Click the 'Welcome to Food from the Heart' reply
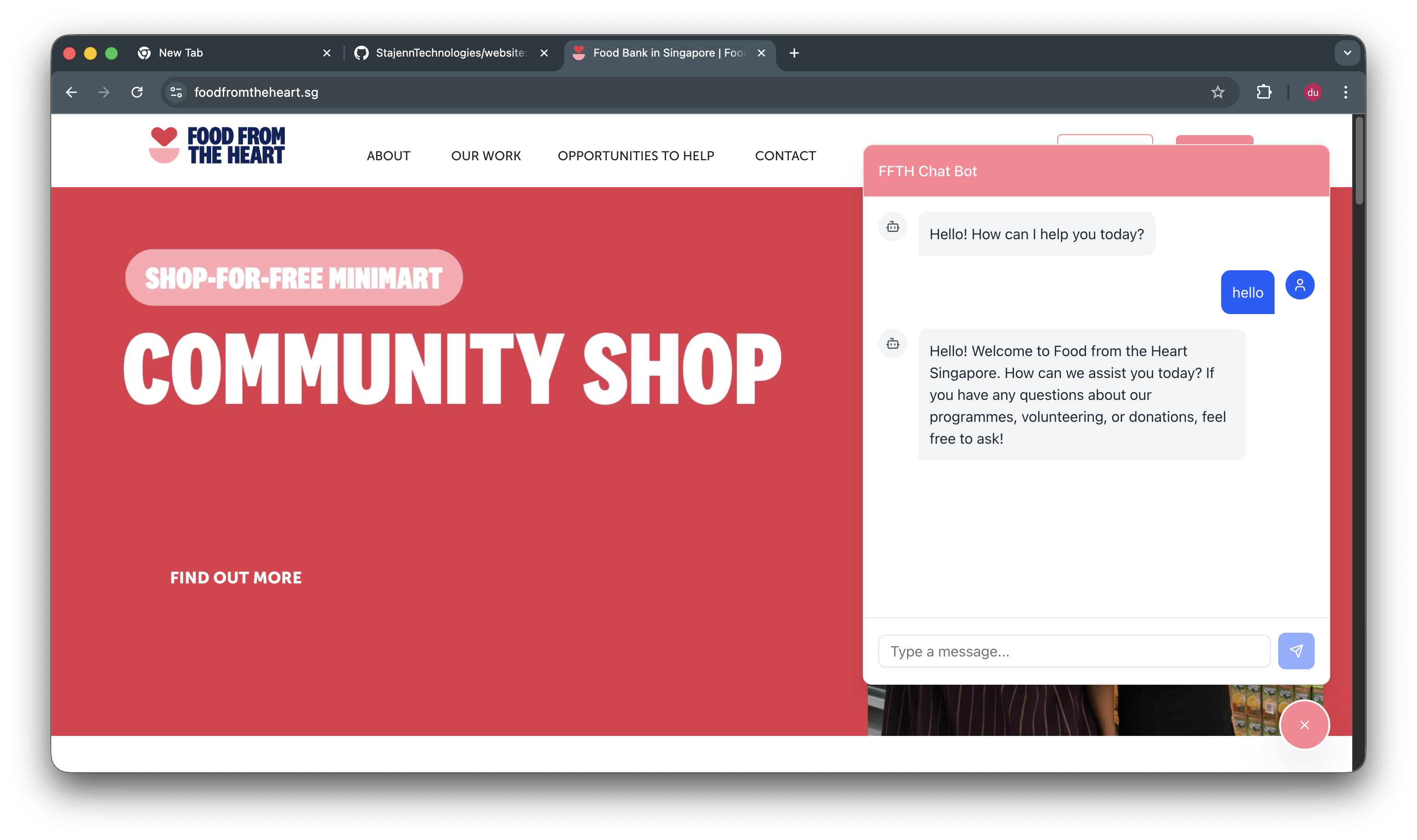The height and width of the screenshot is (840, 1417). click(1081, 394)
